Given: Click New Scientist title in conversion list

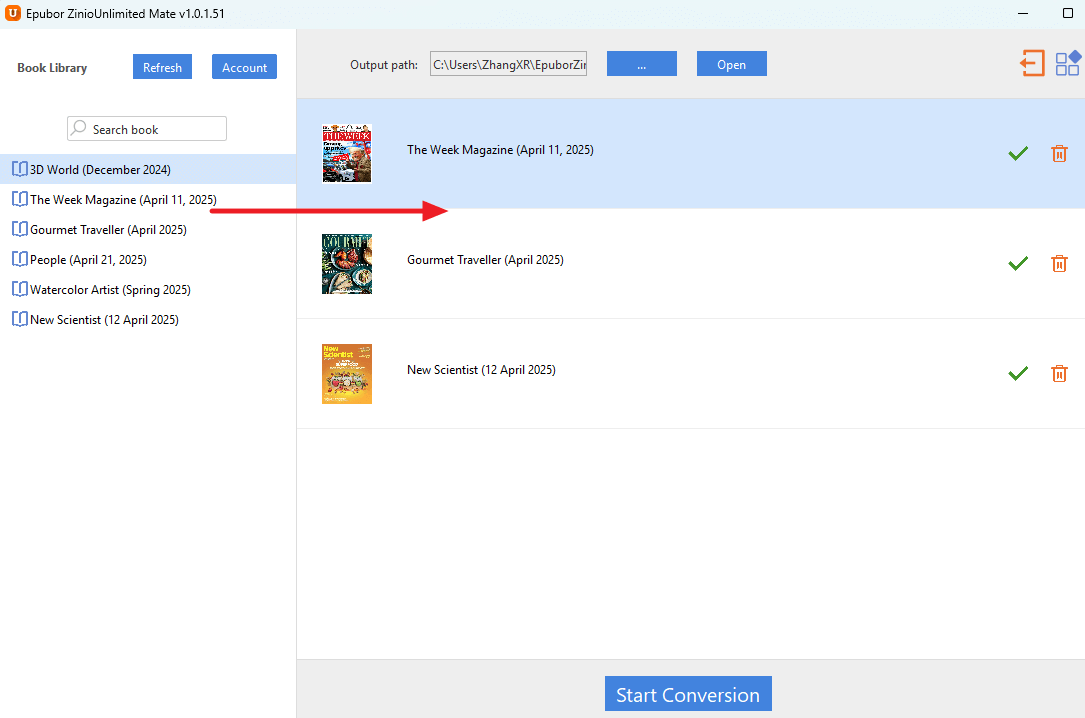Looking at the screenshot, I should [481, 369].
